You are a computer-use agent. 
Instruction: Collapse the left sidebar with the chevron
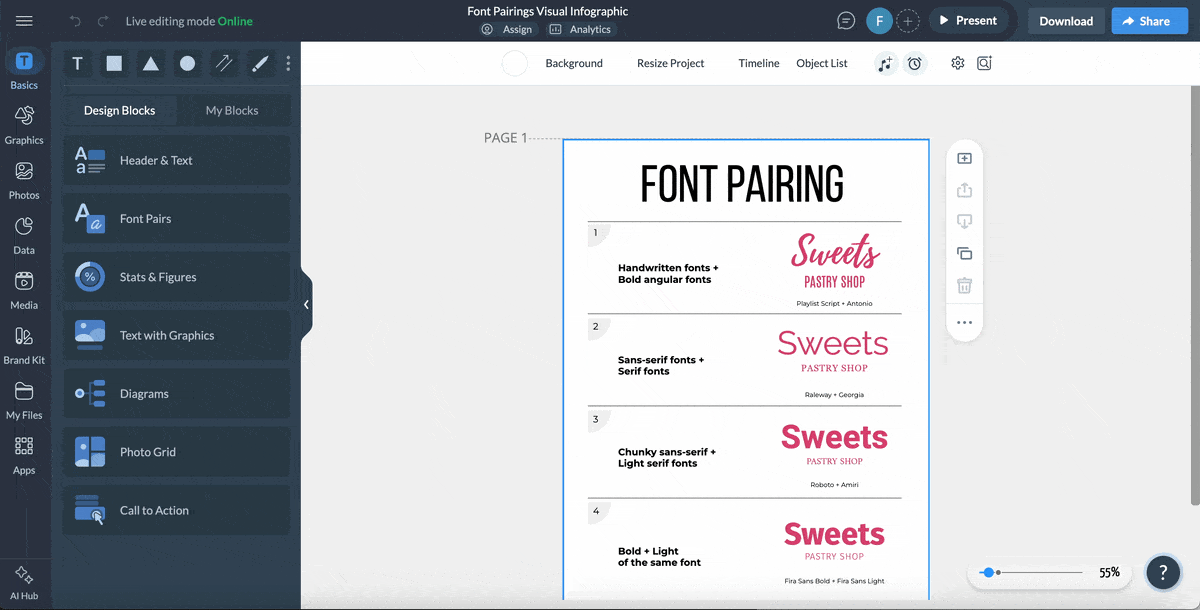coord(307,303)
